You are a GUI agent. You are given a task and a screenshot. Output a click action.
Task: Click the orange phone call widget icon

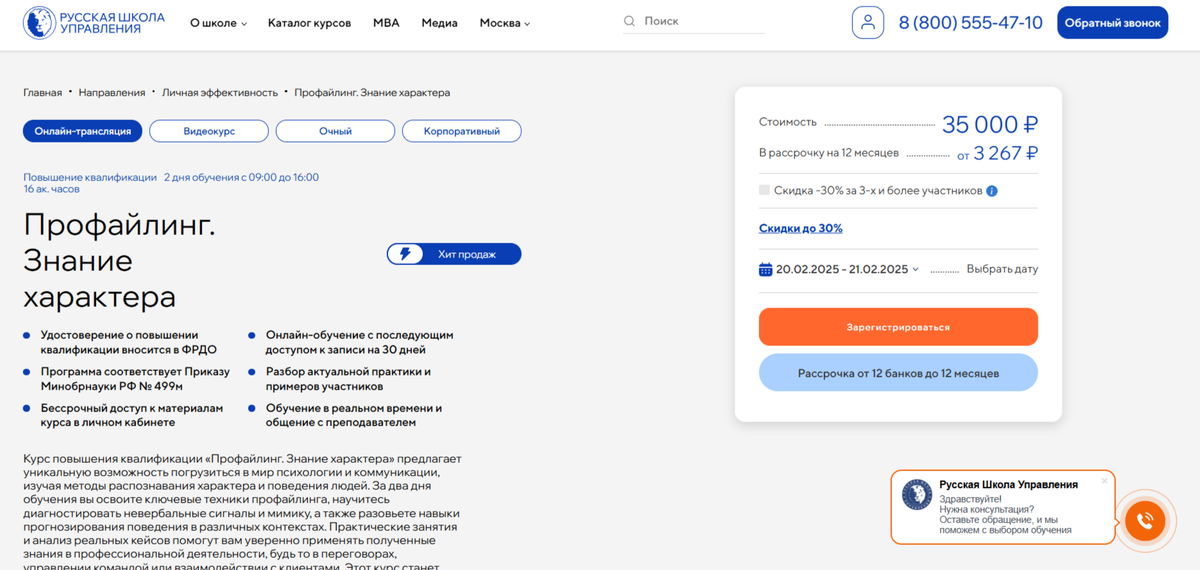[x=1145, y=520]
